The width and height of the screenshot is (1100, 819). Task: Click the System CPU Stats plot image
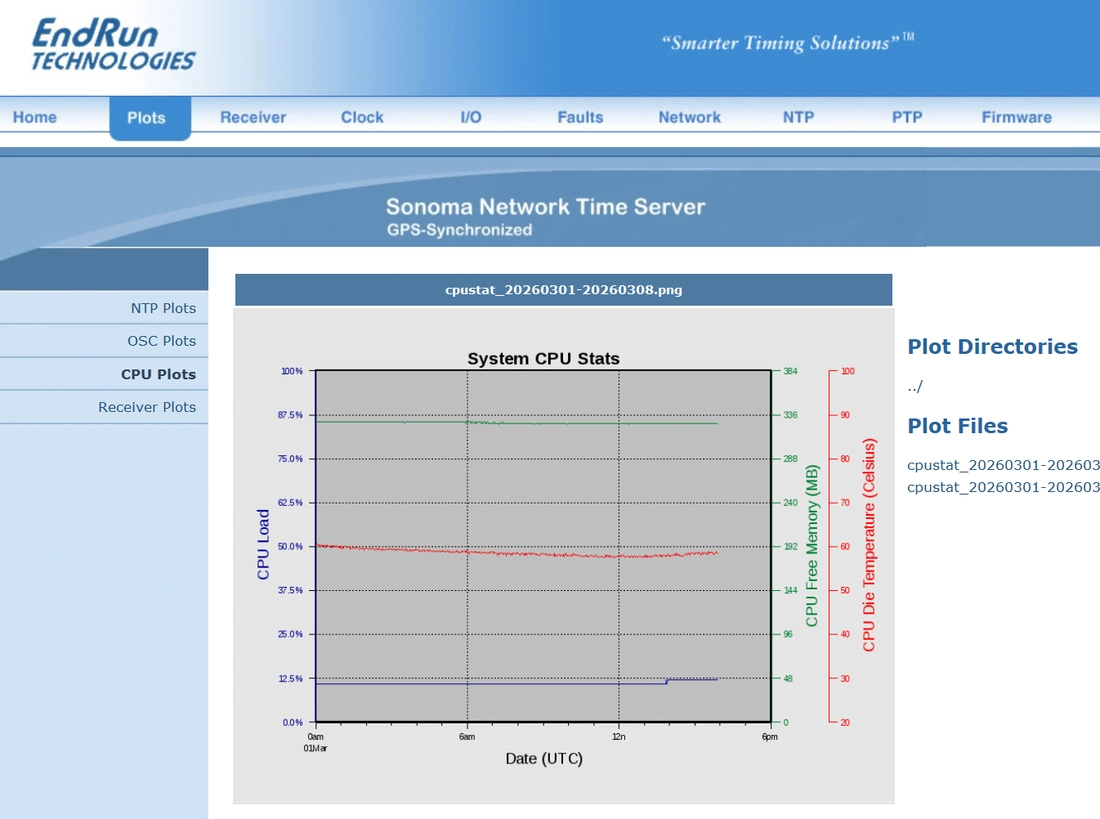[x=564, y=556]
